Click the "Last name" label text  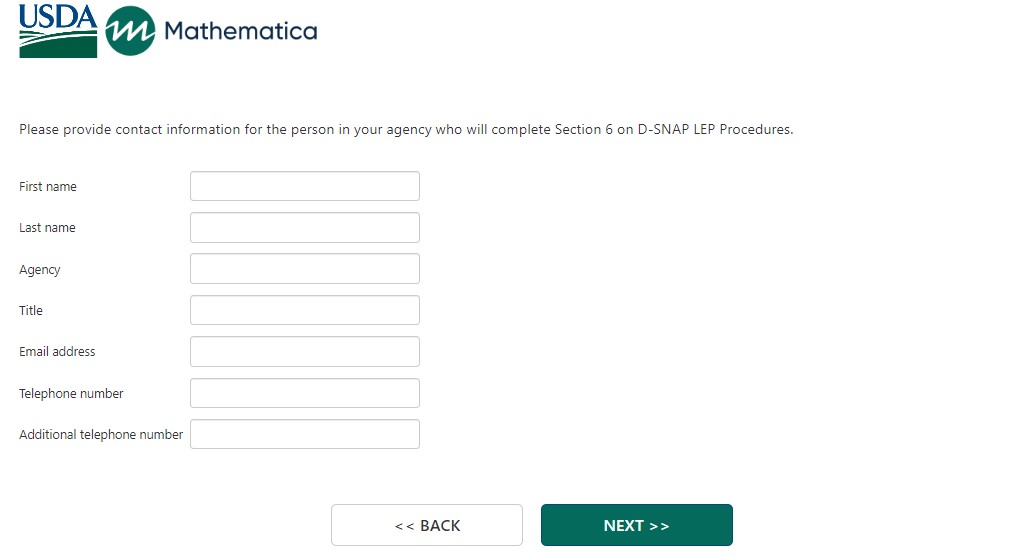47,228
